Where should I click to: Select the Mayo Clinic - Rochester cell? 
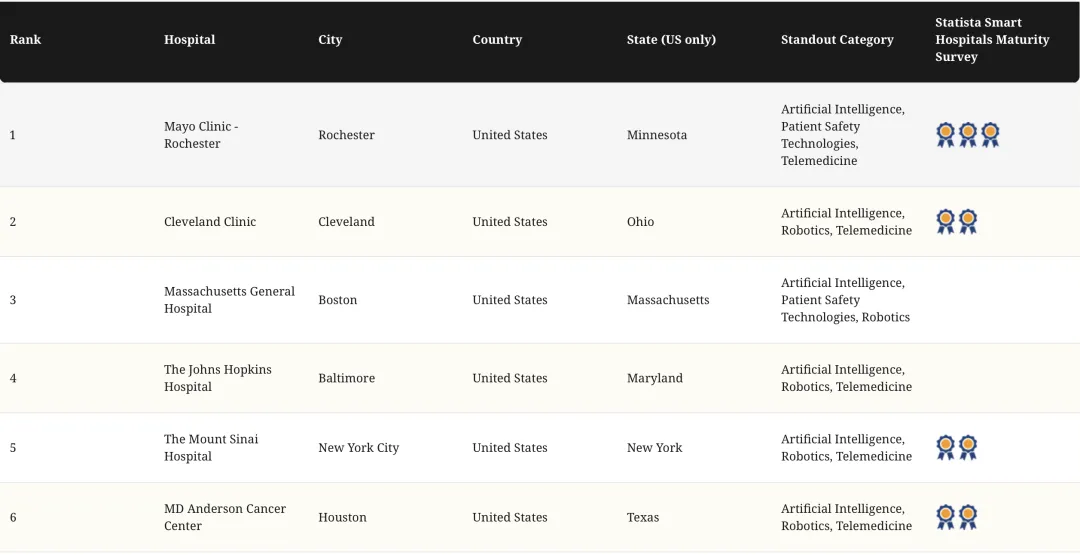click(201, 135)
